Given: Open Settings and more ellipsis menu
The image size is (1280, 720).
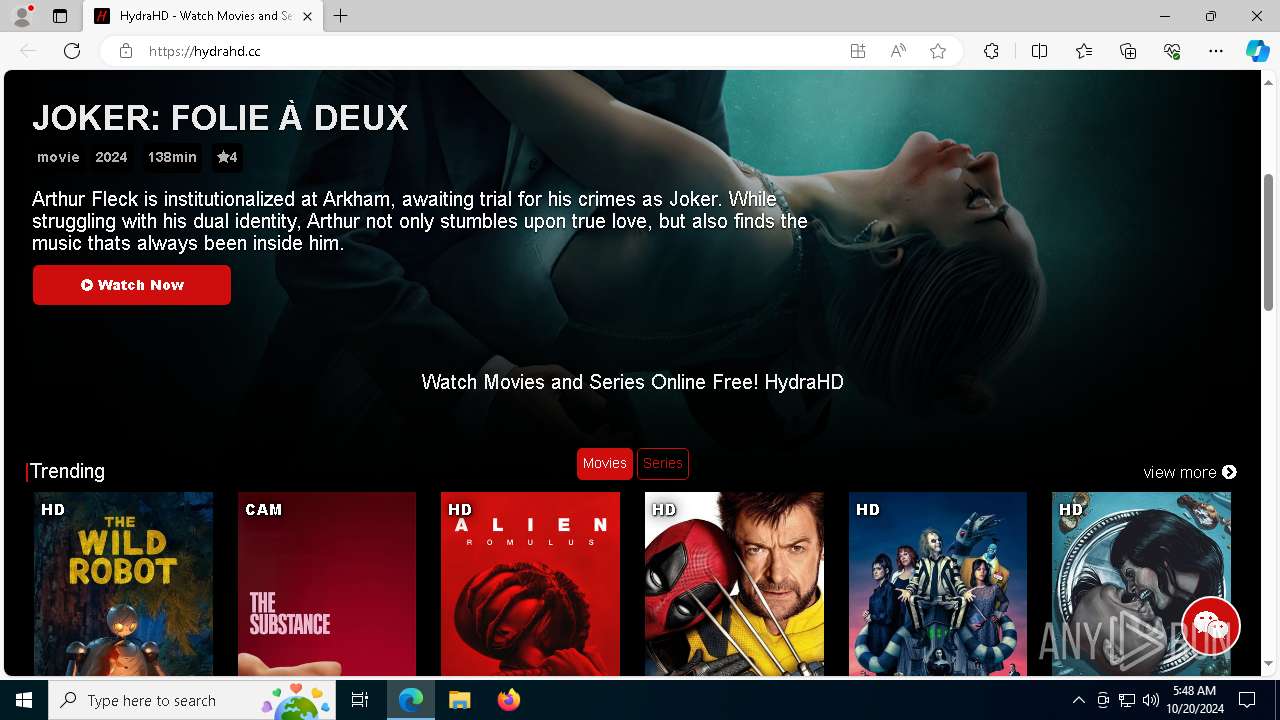Looking at the screenshot, I should click(1216, 51).
